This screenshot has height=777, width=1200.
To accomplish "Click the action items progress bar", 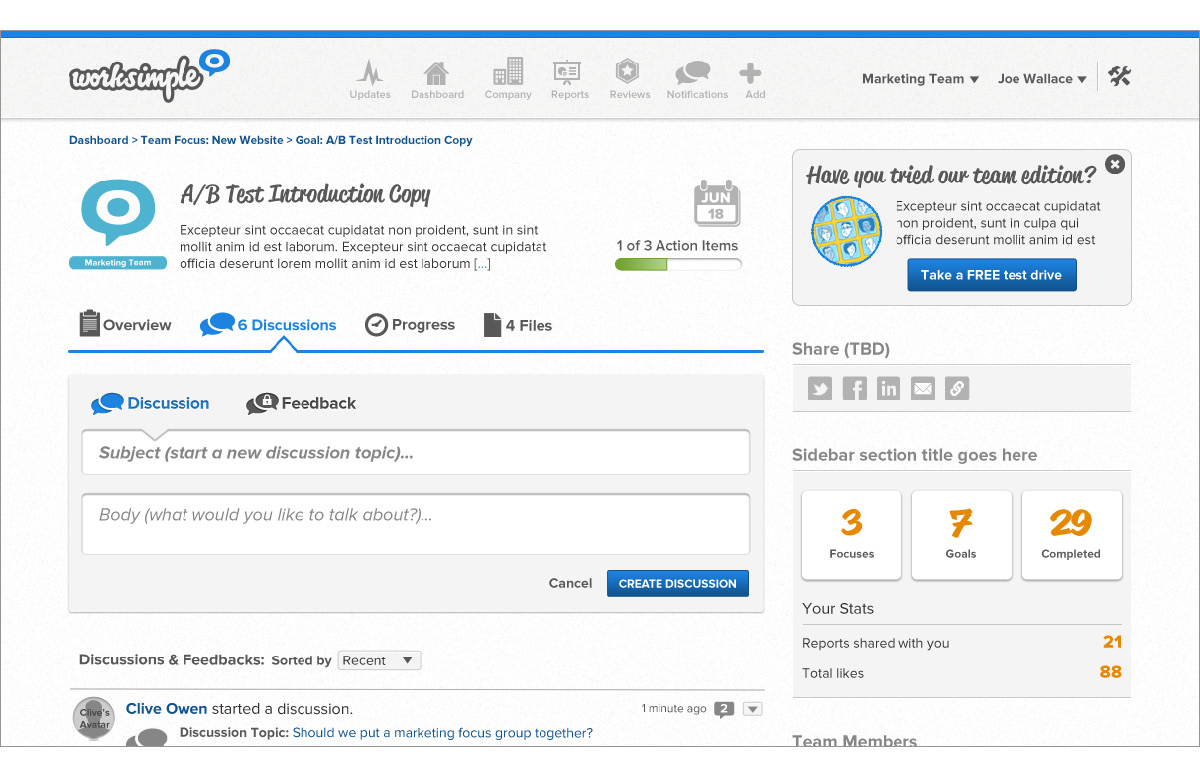I will (x=678, y=265).
